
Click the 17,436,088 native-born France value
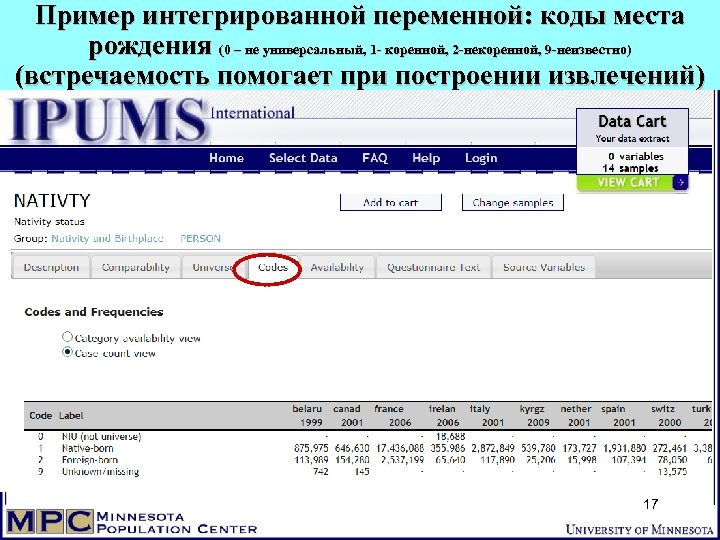[x=399, y=448]
